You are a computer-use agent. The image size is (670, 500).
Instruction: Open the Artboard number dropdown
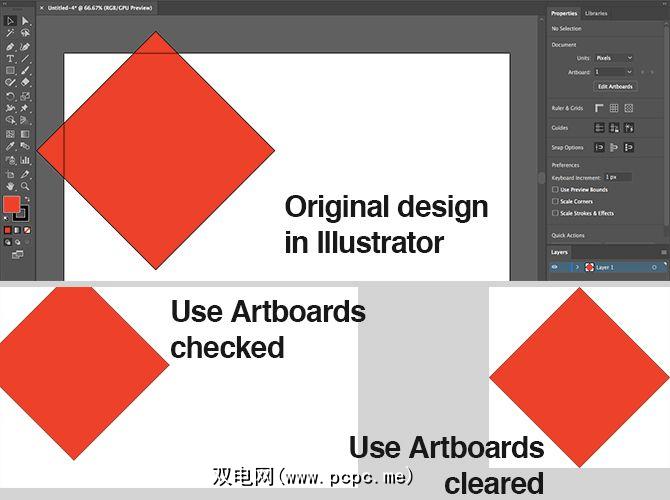[x=614, y=72]
